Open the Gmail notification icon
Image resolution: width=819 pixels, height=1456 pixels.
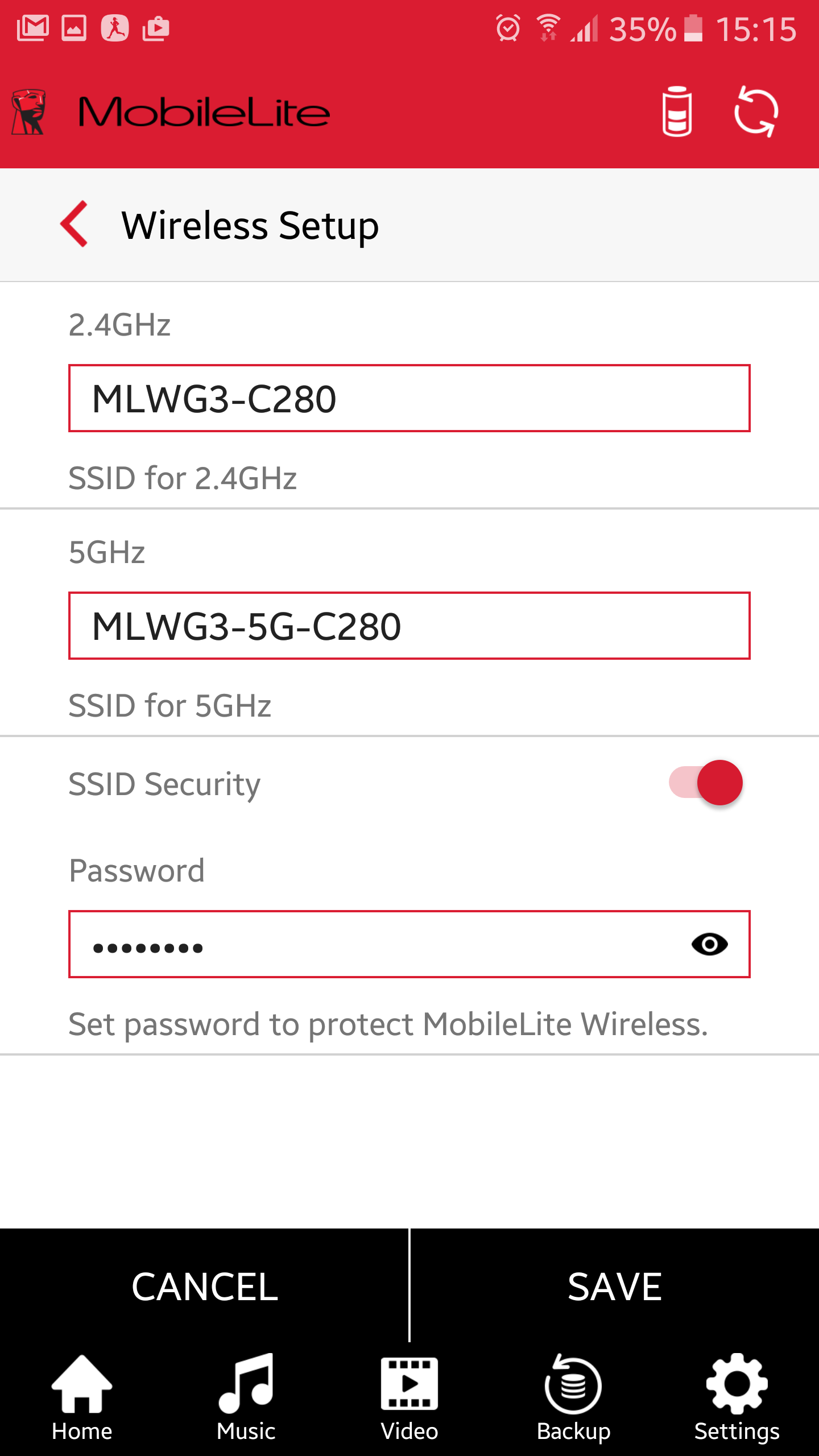32,28
